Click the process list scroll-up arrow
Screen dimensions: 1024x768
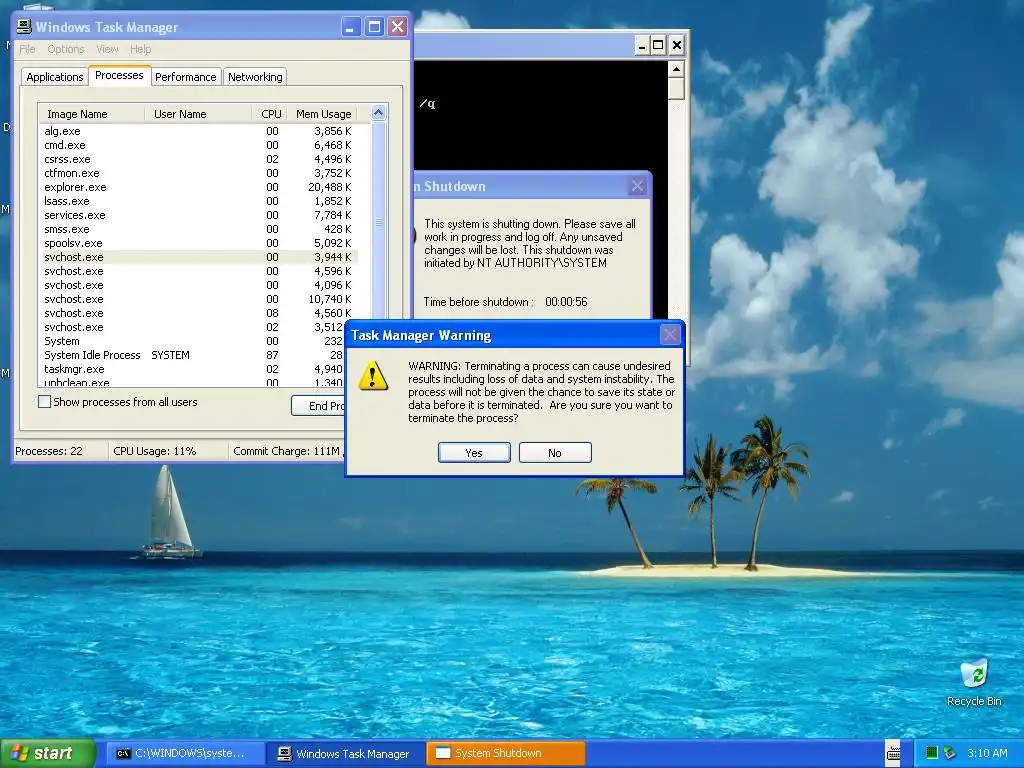[379, 113]
